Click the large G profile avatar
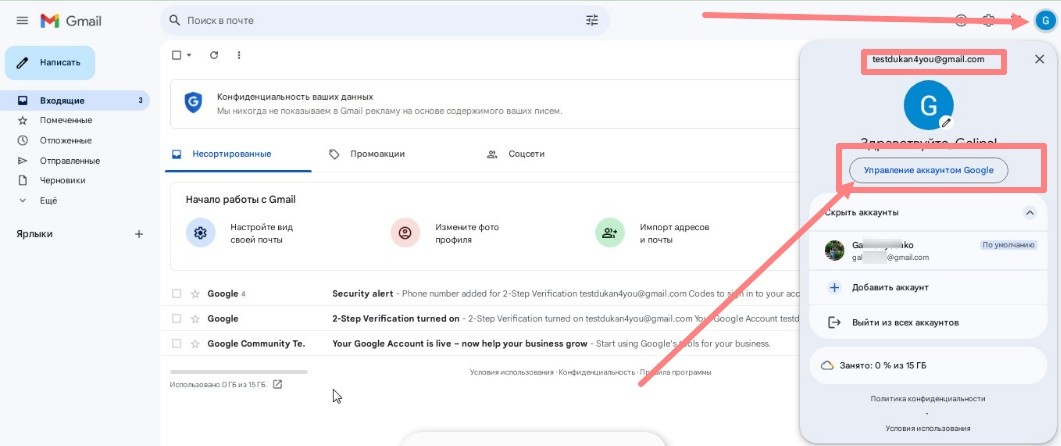1061x446 pixels. pyautogui.click(x=928, y=106)
